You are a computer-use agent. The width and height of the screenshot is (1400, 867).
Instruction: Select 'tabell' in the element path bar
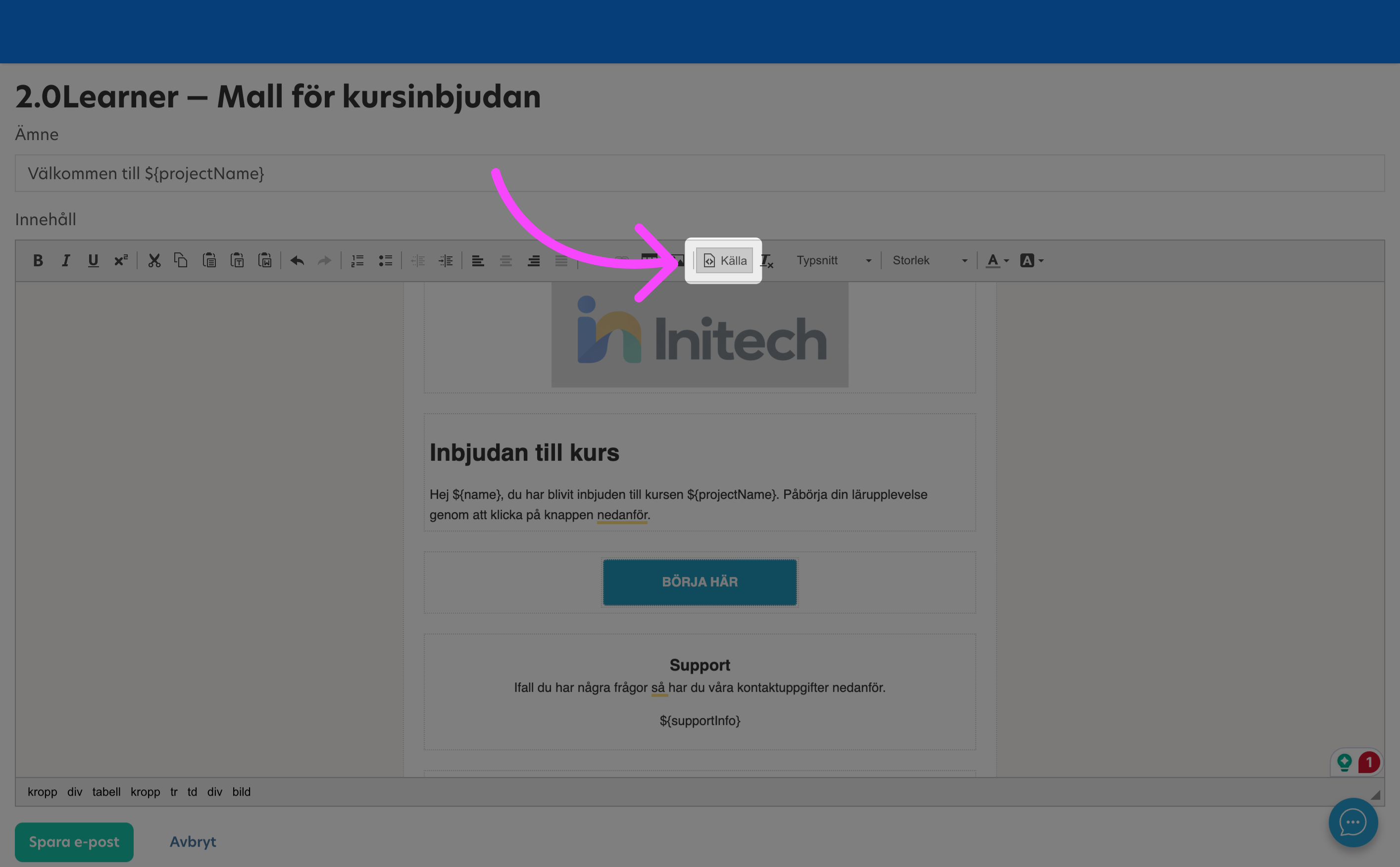pos(106,792)
